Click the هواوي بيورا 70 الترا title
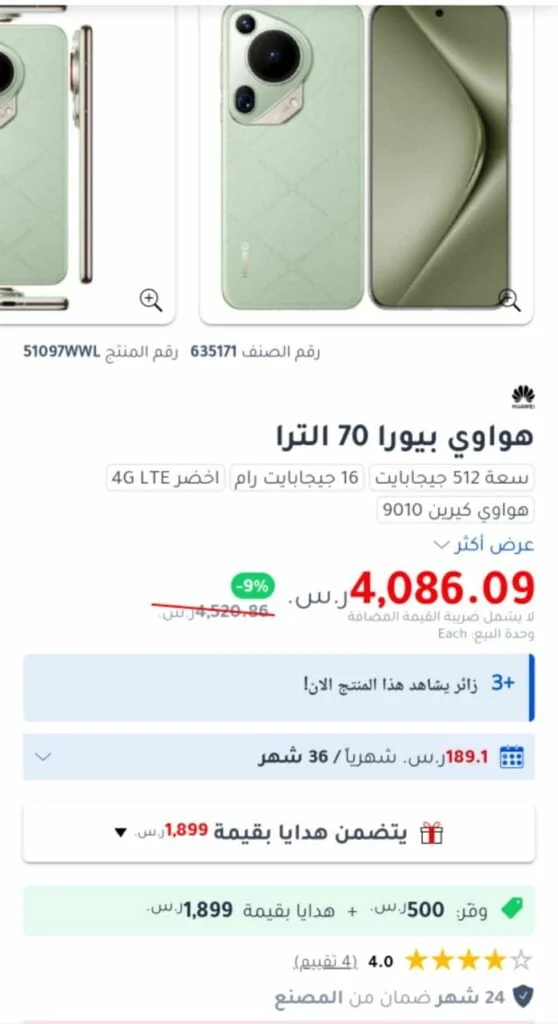558x1024 pixels. click(x=405, y=436)
